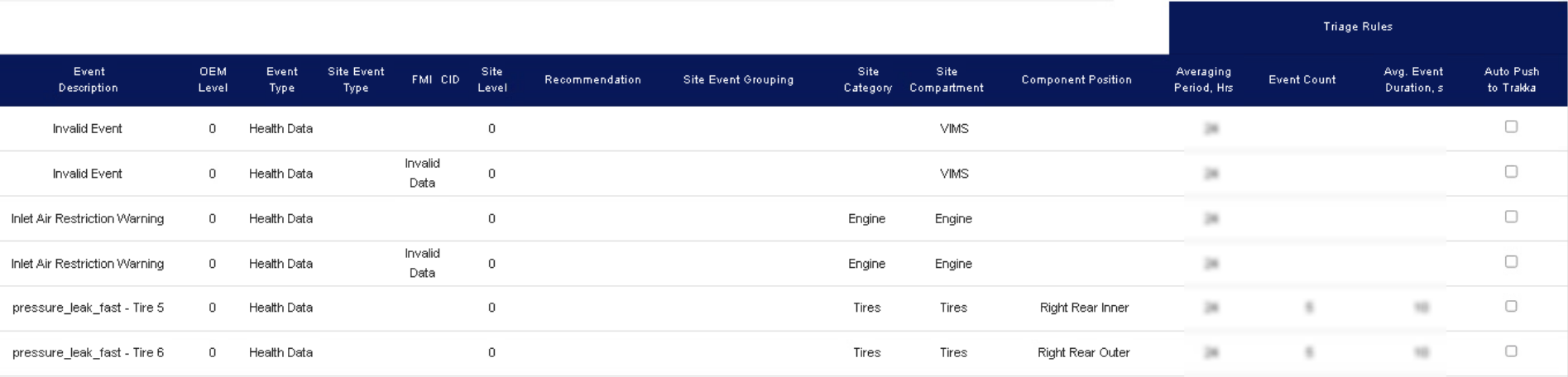The height and width of the screenshot is (377, 1568).
Task: Click the Recommendation column header
Action: (x=592, y=79)
